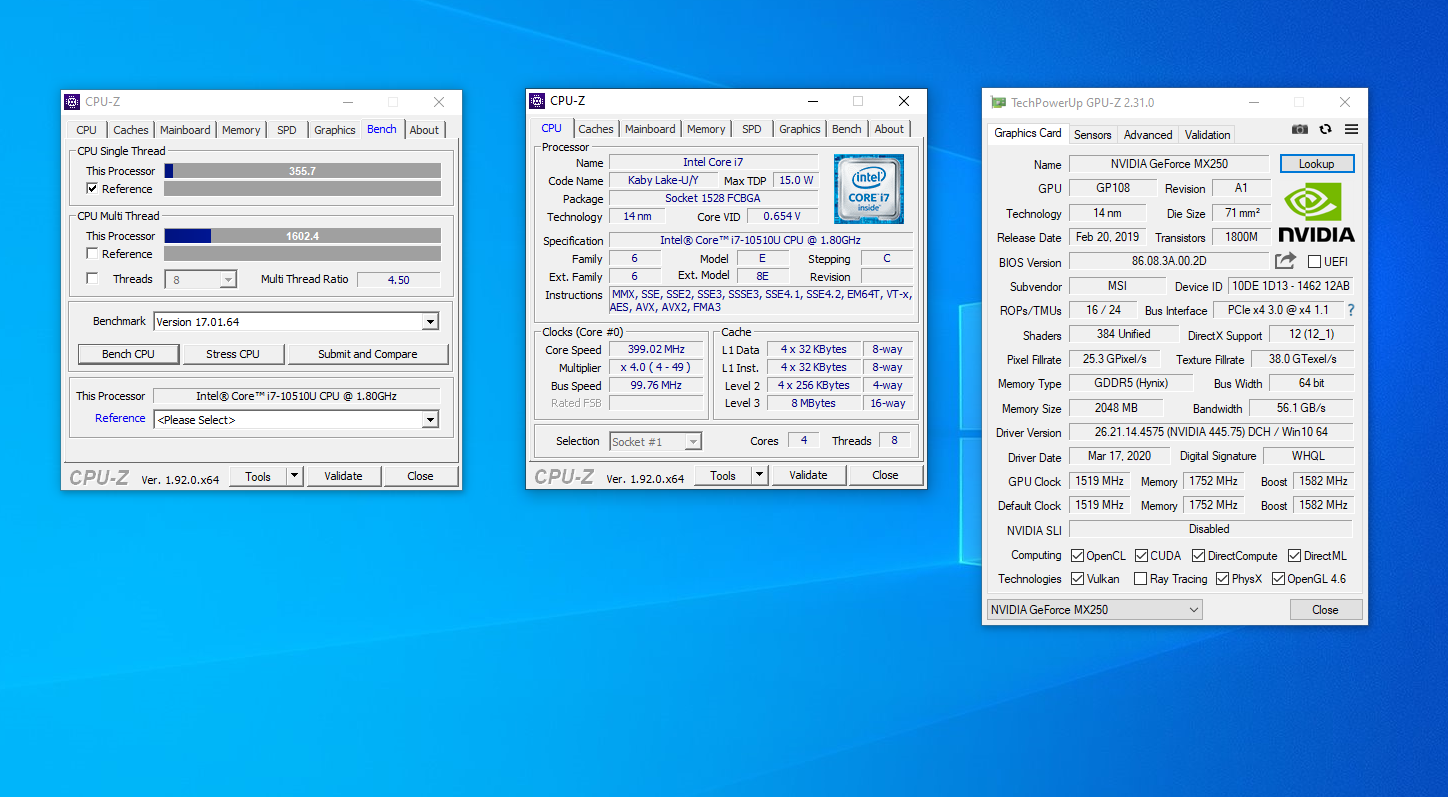Viewport: 1448px width, 797px height.
Task: Click the GPU-Z title bar icon
Action: [998, 102]
